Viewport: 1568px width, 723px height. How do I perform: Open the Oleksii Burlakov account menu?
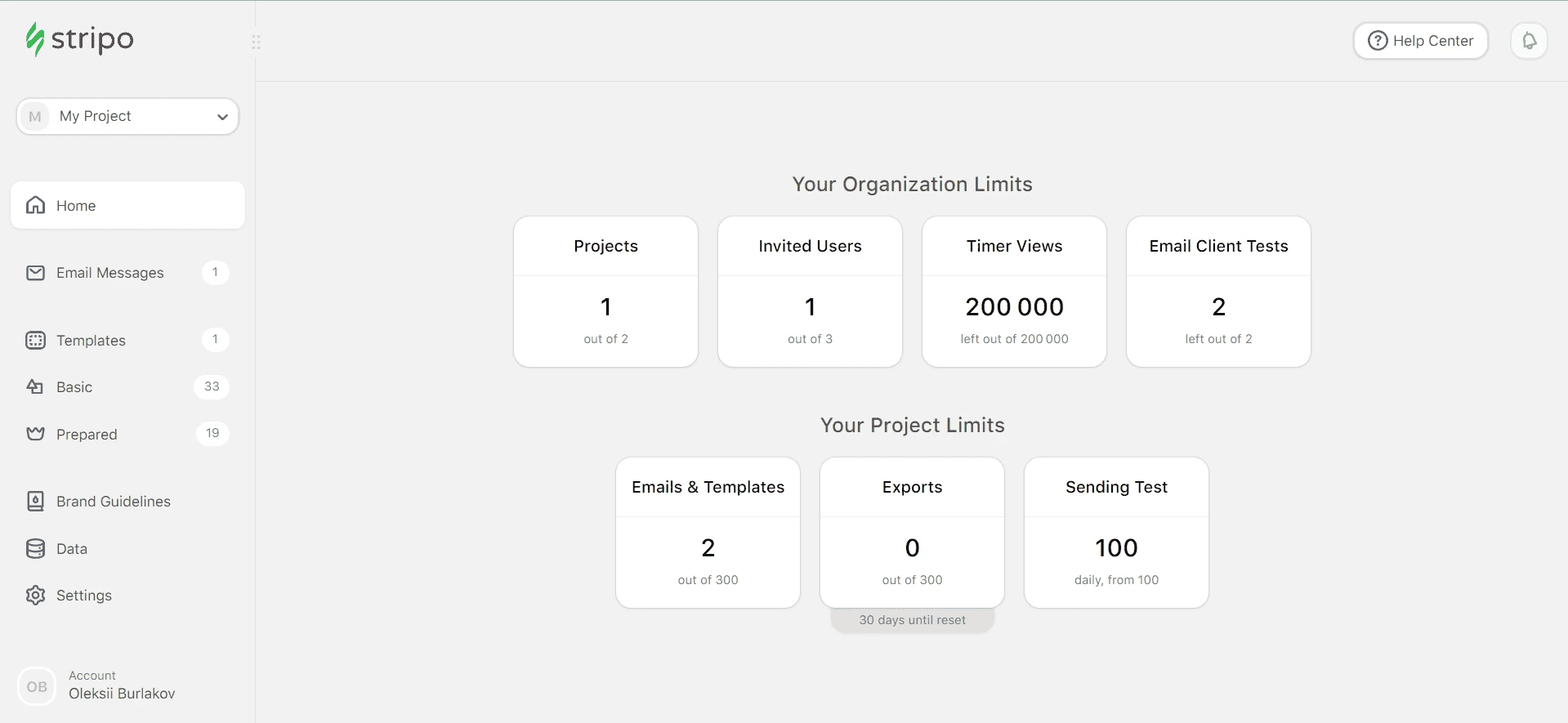(122, 686)
